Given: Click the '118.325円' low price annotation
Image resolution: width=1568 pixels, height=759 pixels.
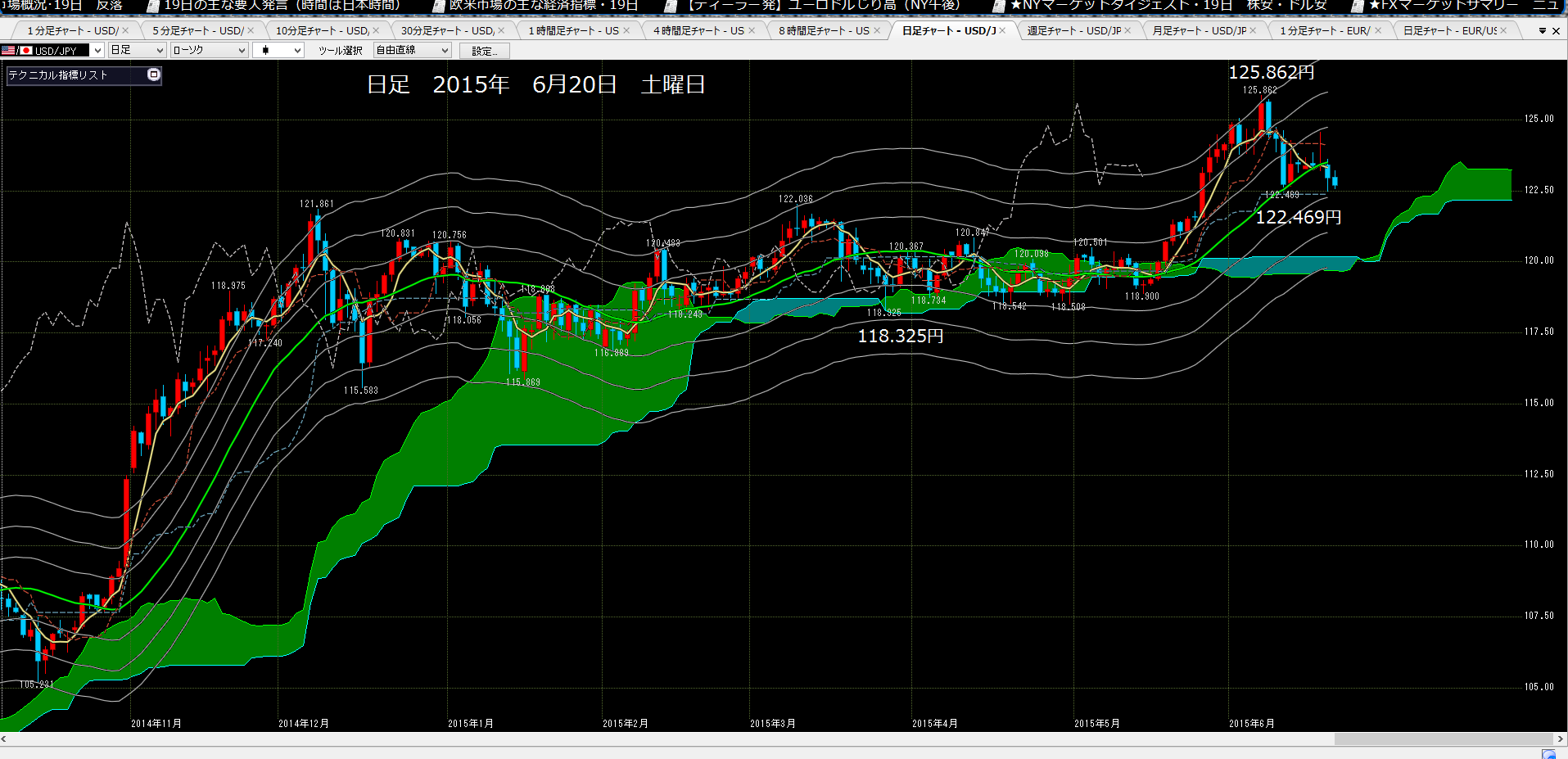Looking at the screenshot, I should point(901,336).
